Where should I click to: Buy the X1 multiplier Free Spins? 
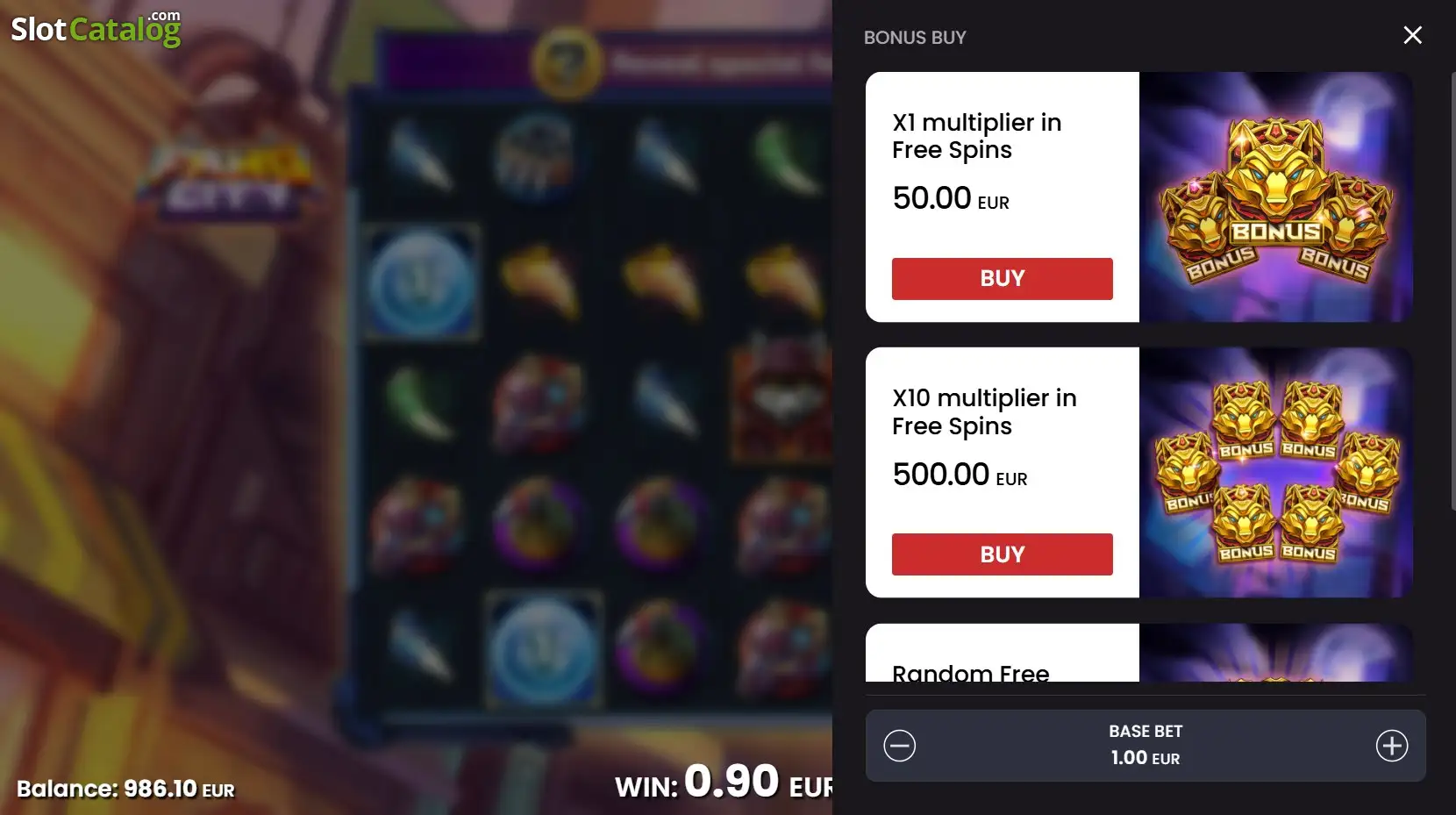pos(1002,278)
